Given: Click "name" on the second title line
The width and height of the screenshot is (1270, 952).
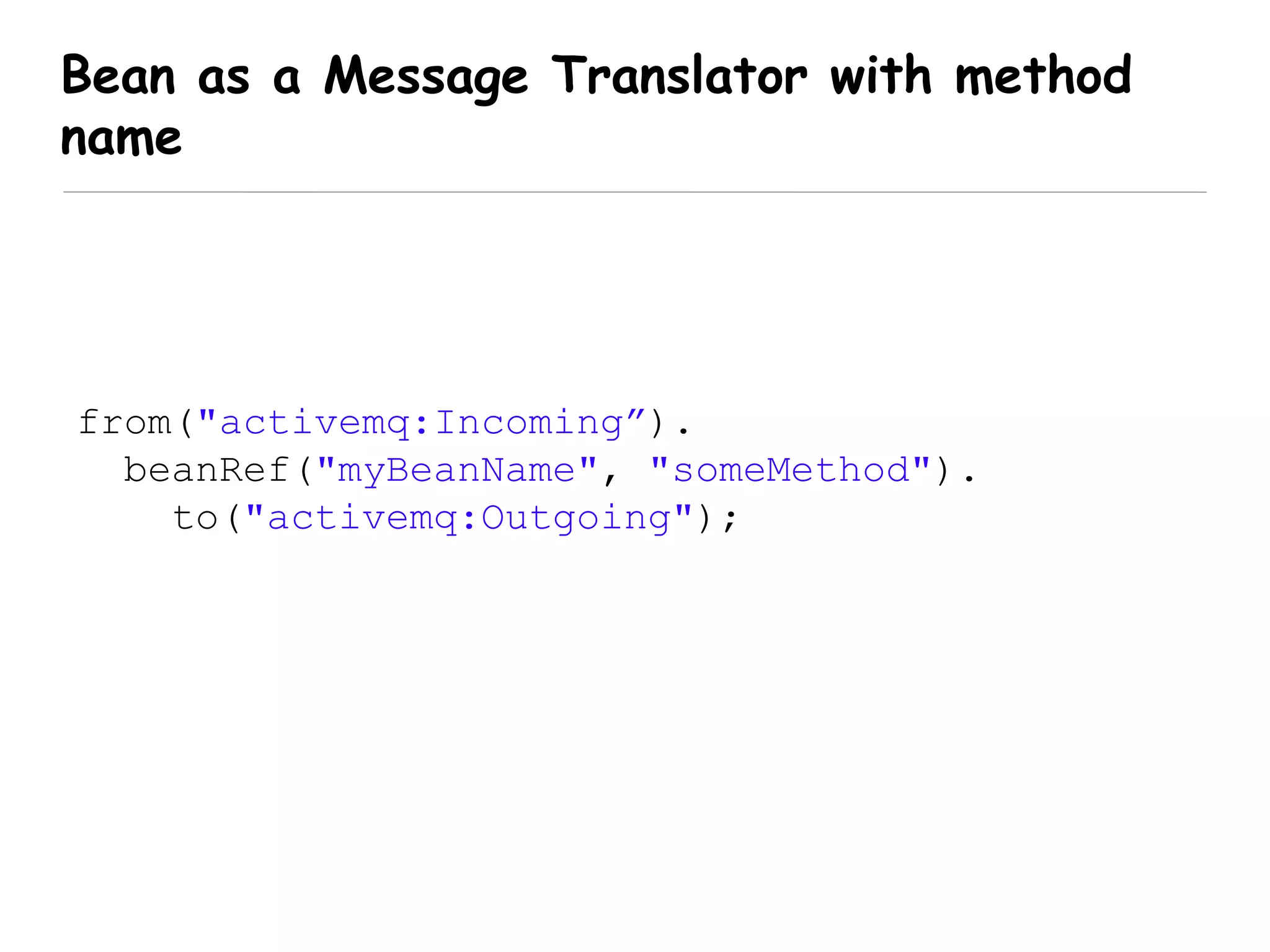Looking at the screenshot, I should point(122,139).
